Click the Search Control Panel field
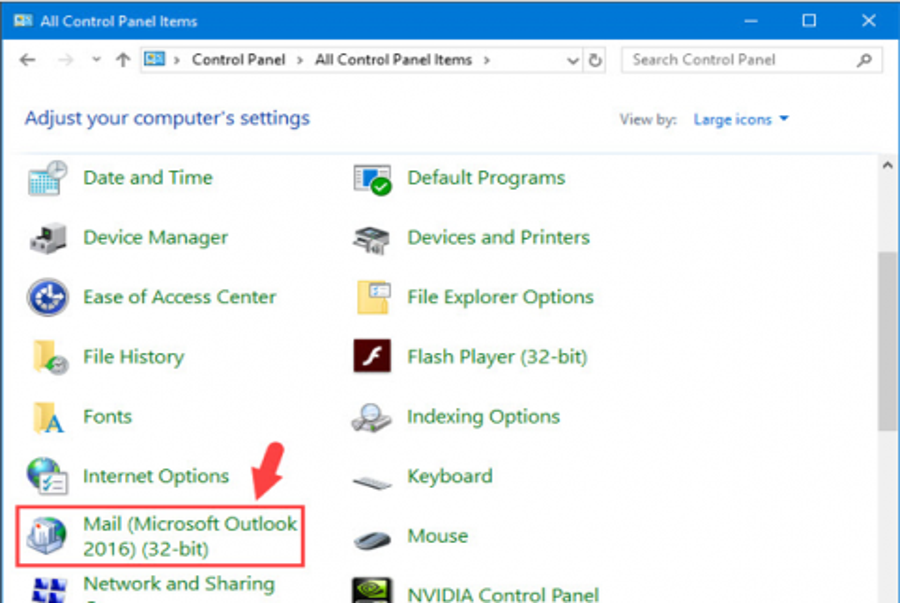 pyautogui.click(x=740, y=60)
